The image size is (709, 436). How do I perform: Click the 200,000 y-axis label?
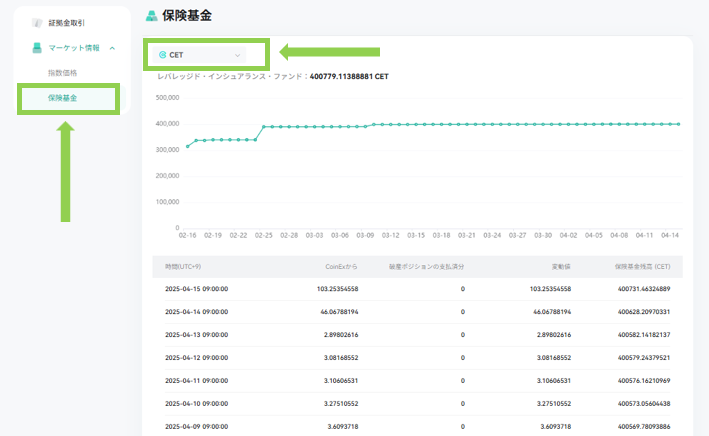(167, 175)
